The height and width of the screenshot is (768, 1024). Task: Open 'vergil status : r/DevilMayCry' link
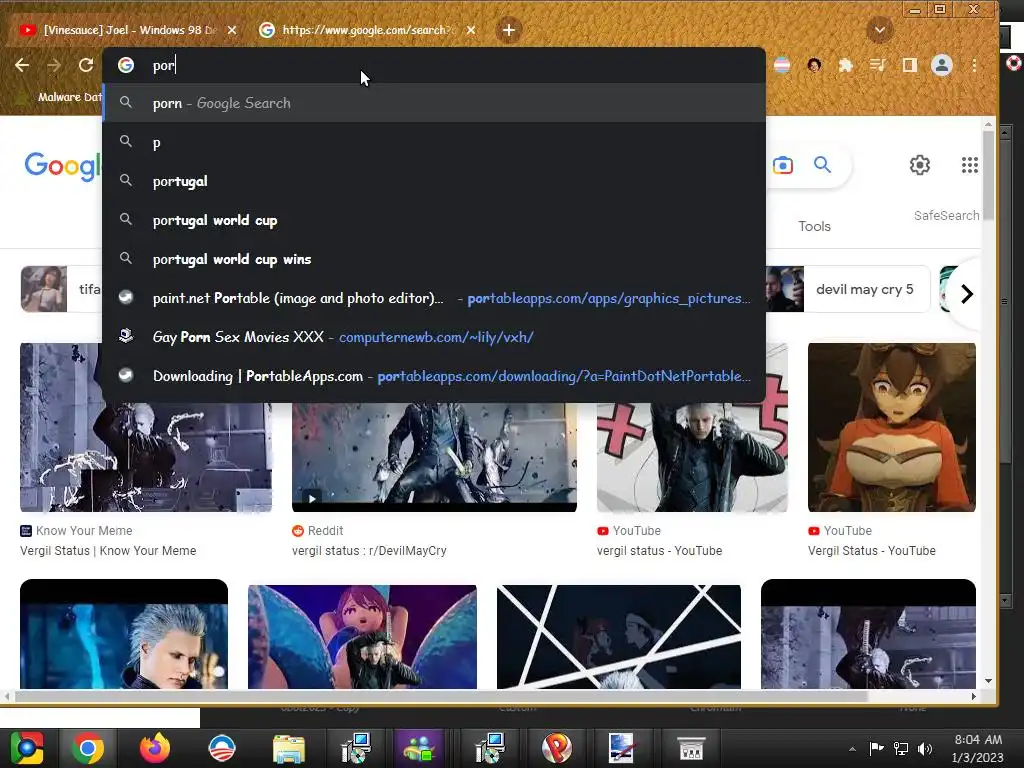click(369, 551)
